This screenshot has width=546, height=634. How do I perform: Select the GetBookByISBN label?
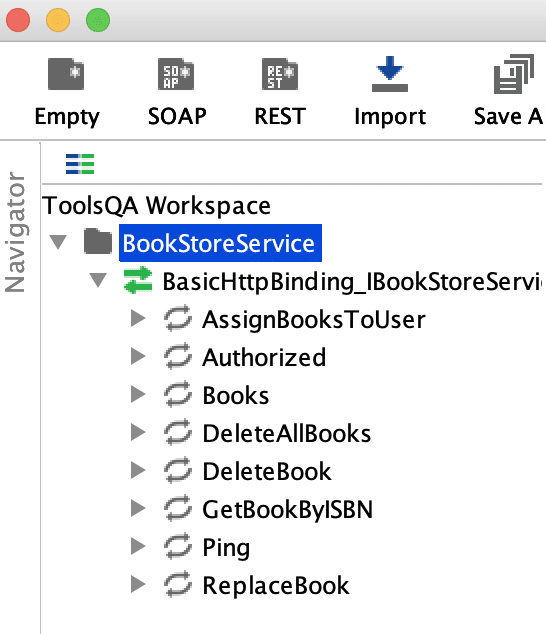pos(288,509)
